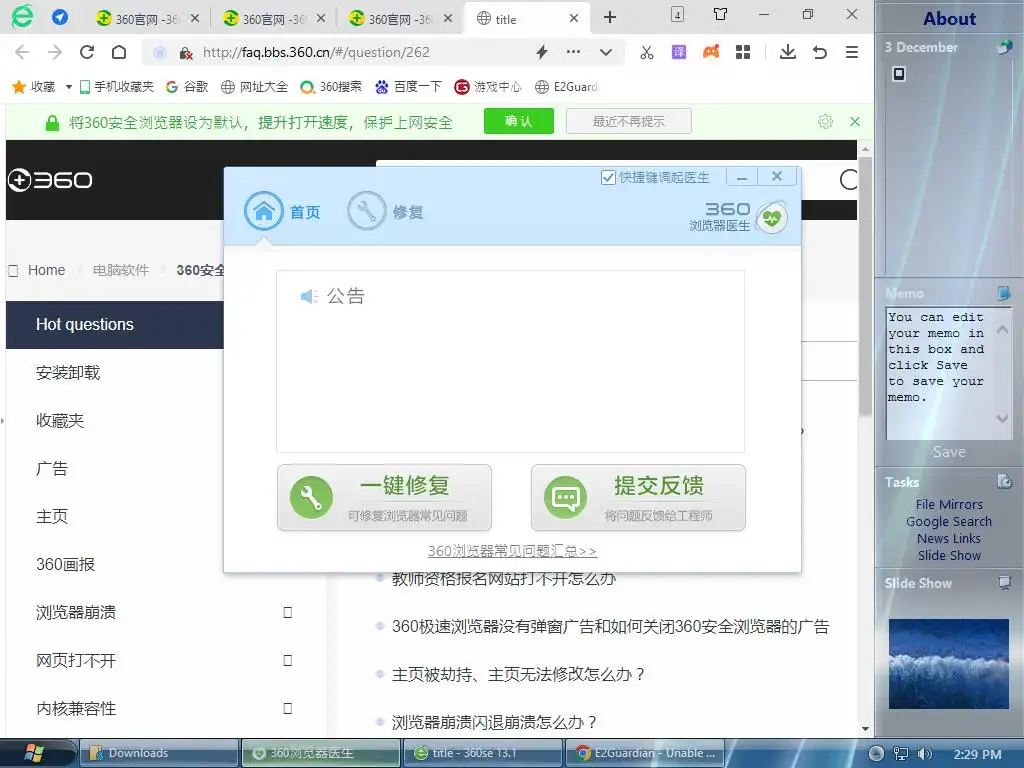This screenshot has height=768, width=1024.
Task: Click the scissors screenshot tool icon
Action: pyautogui.click(x=647, y=52)
